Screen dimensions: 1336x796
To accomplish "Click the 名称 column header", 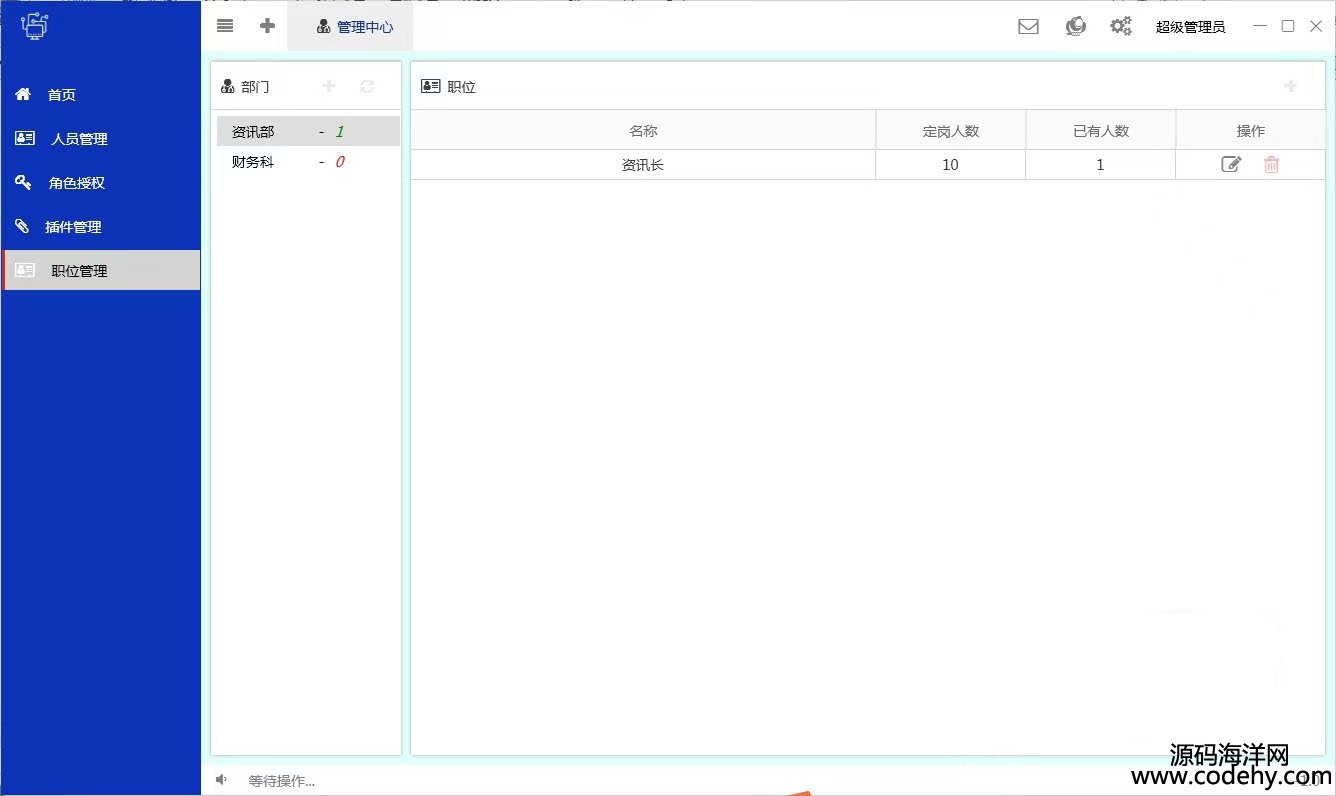I will 643,130.
